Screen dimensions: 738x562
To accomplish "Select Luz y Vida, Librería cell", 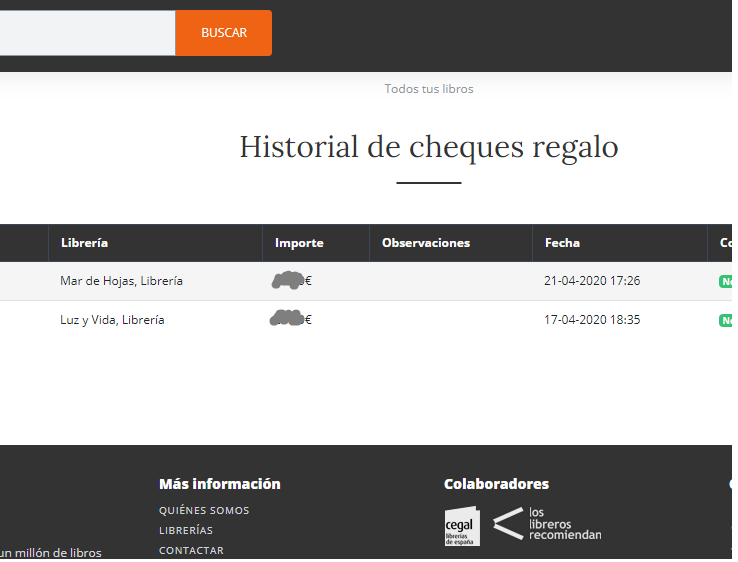I will 112,320.
